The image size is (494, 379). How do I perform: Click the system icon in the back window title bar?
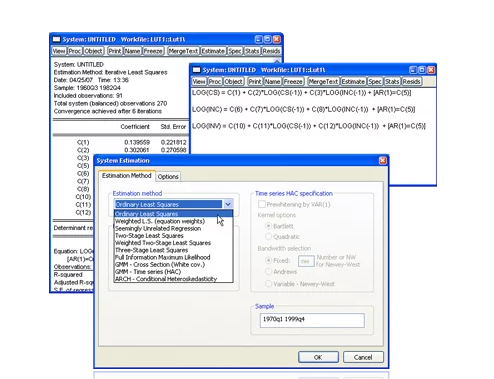click(57, 39)
